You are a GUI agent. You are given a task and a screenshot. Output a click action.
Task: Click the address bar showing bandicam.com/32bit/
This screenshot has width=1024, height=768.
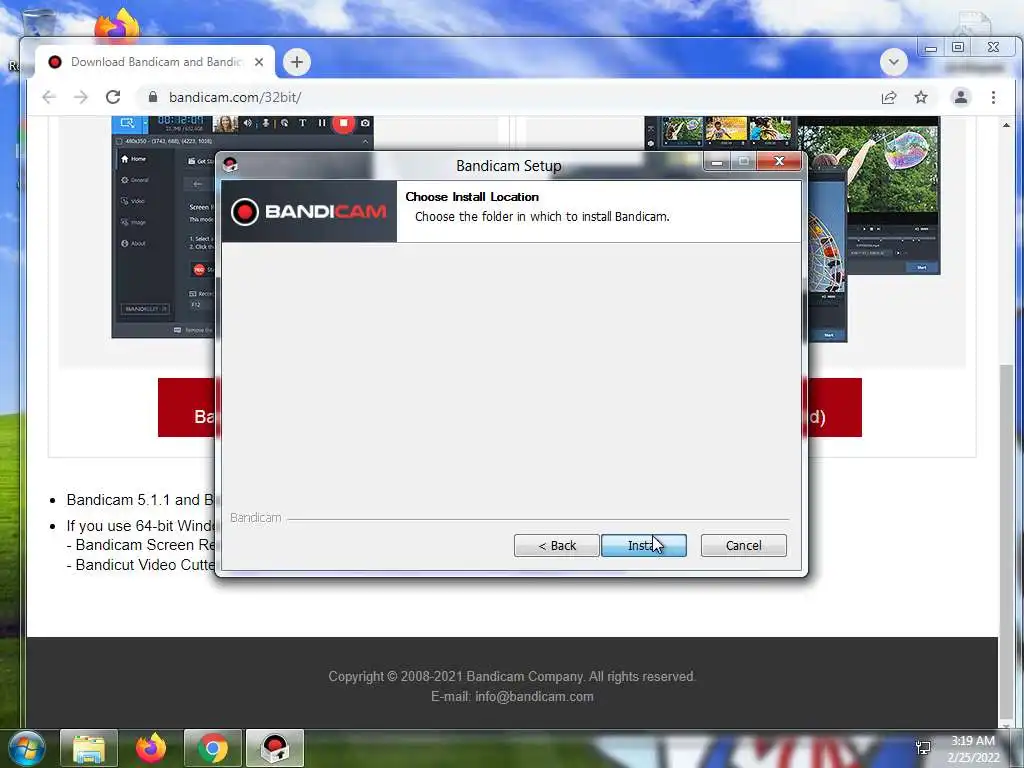pyautogui.click(x=509, y=97)
